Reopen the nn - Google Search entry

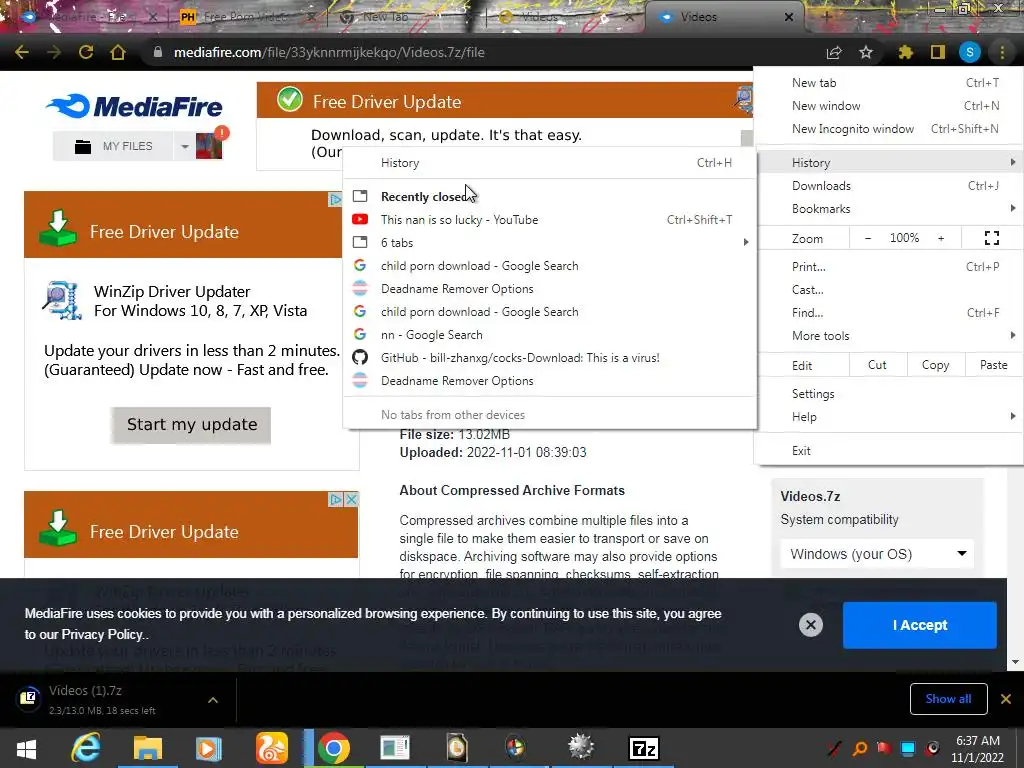[x=550, y=335]
